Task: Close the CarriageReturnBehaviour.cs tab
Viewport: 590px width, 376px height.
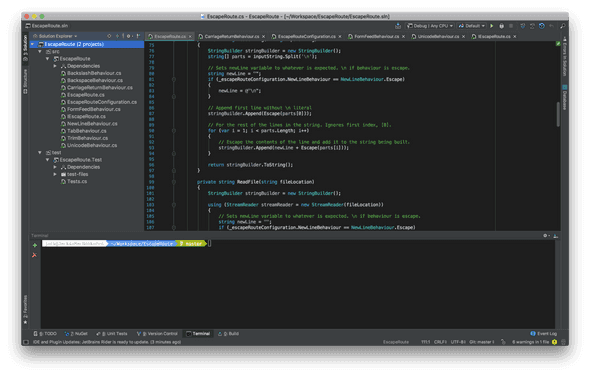Action: coord(263,37)
